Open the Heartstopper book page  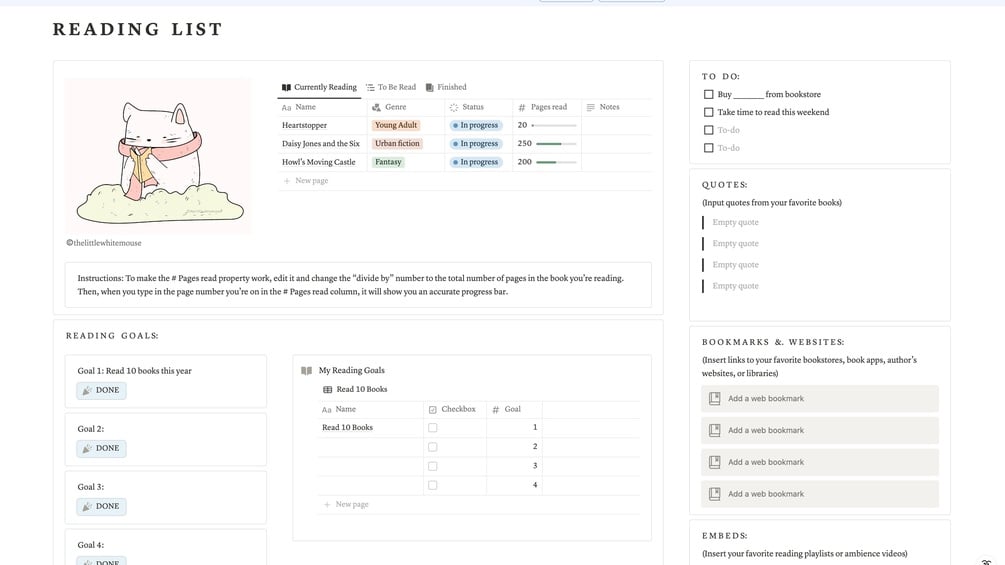[x=304, y=126]
